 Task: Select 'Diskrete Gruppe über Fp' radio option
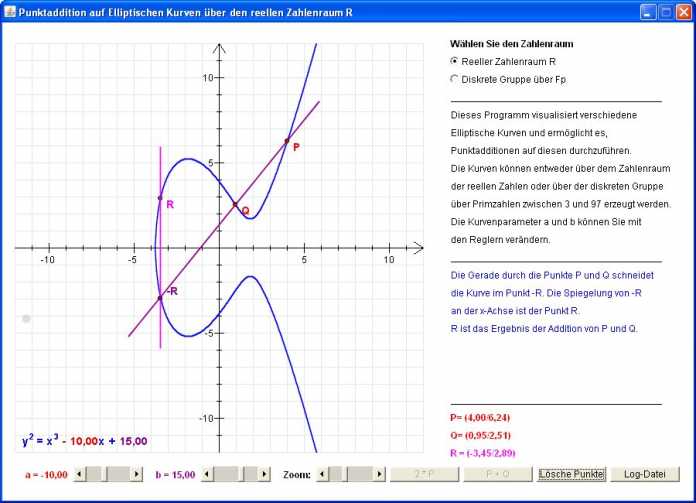(x=455, y=79)
